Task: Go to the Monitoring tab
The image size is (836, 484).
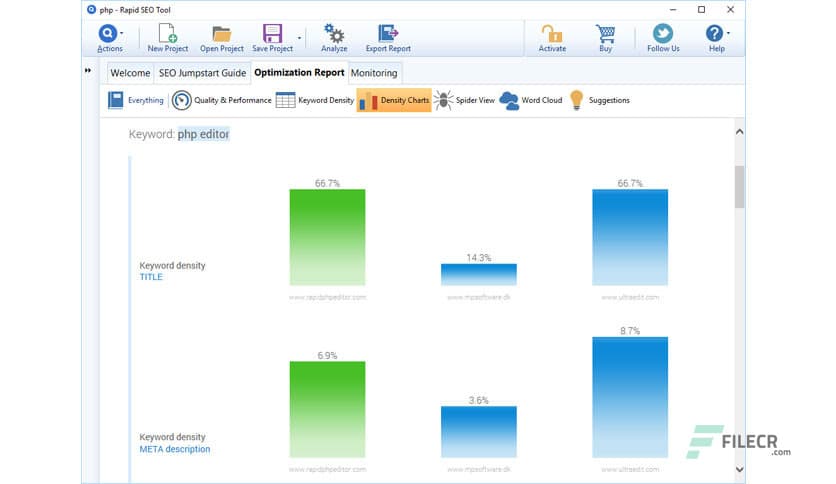Action: tap(374, 73)
